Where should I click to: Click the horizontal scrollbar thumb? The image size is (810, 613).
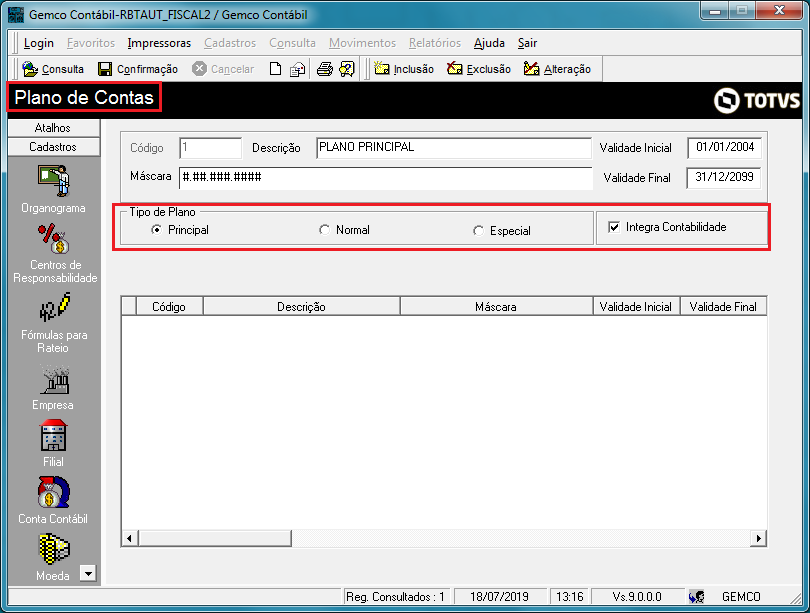215,538
